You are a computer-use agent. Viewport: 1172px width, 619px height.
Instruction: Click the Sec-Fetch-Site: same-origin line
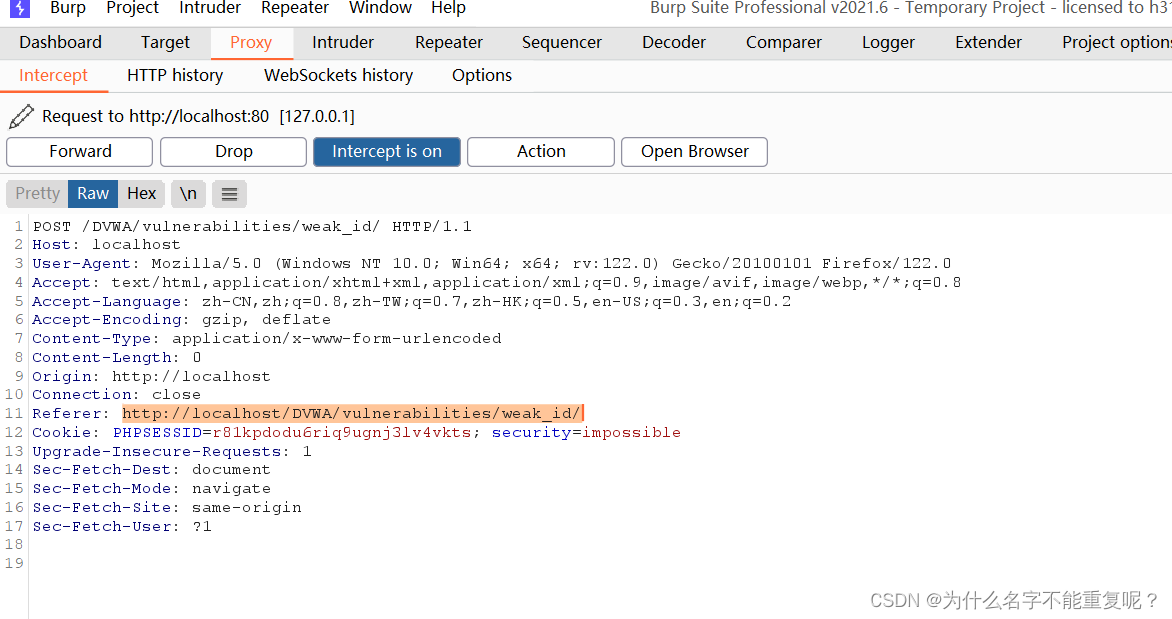click(x=167, y=508)
